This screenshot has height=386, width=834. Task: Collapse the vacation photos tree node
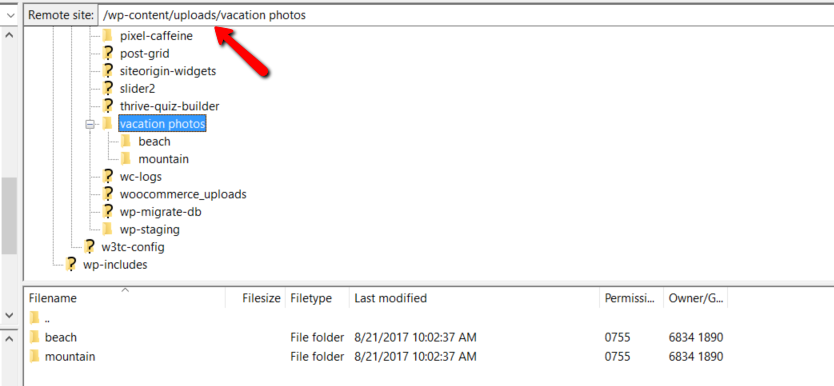(x=90, y=124)
